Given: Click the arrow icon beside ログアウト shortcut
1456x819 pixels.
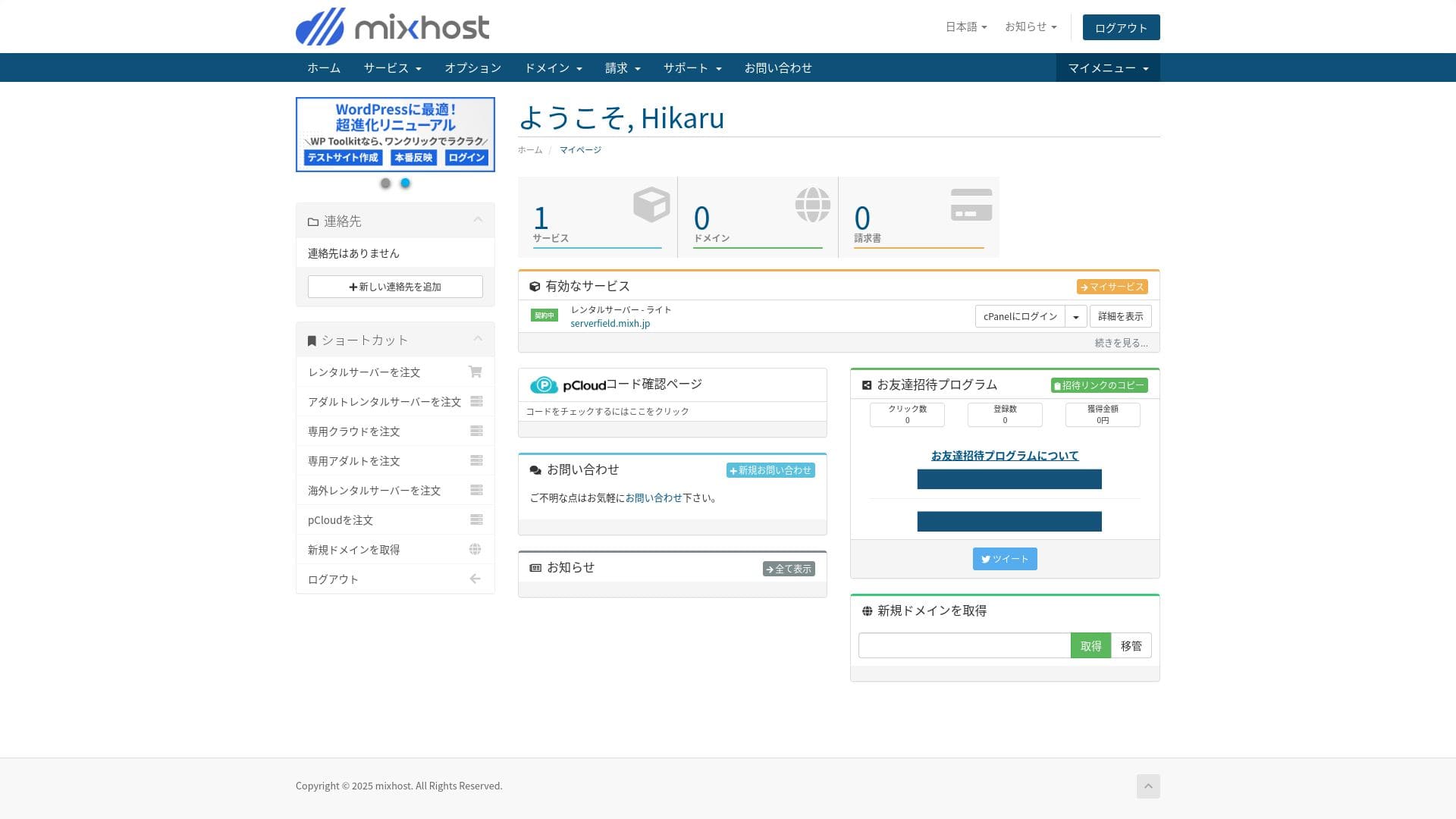Looking at the screenshot, I should coord(475,579).
